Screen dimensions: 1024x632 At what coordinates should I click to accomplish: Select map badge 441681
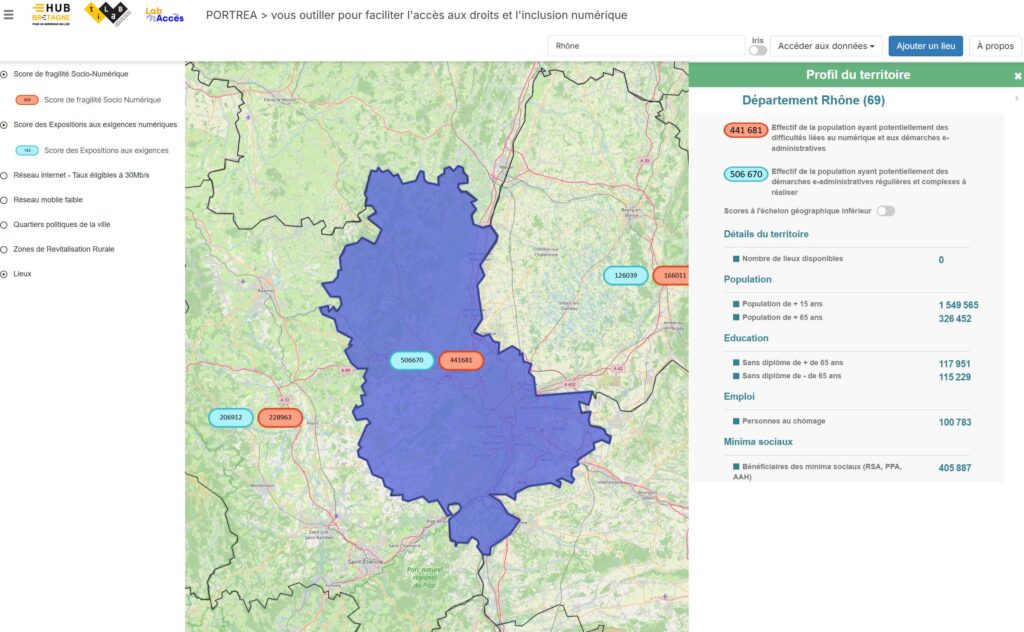pyautogui.click(x=461, y=360)
